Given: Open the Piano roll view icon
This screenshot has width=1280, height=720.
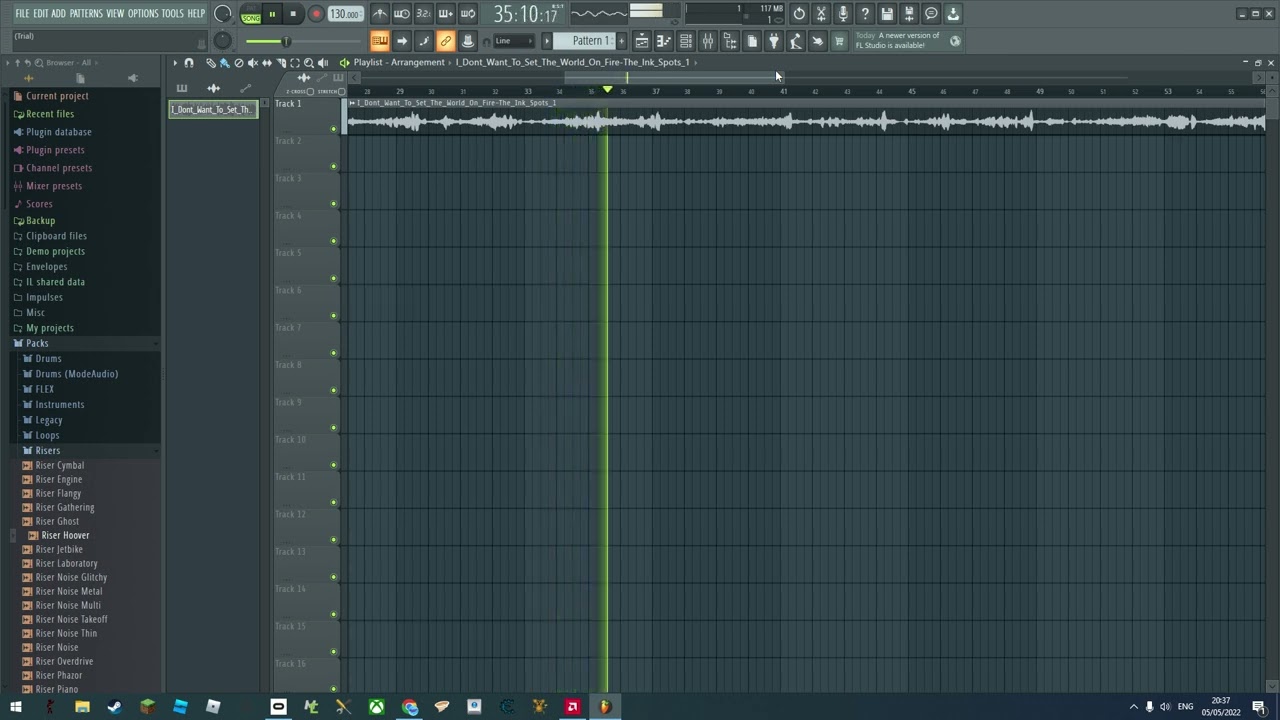Looking at the screenshot, I should tap(664, 41).
